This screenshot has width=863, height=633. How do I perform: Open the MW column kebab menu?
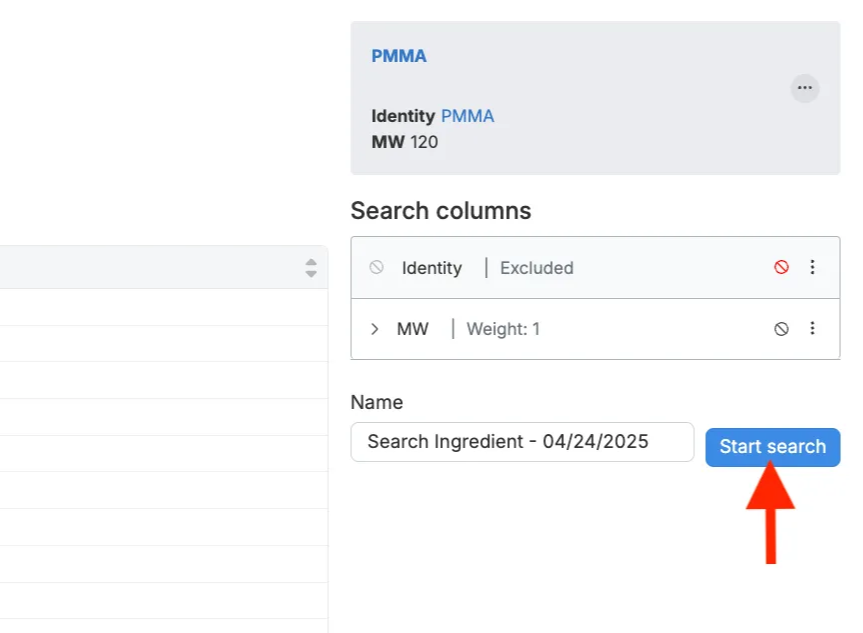click(812, 328)
